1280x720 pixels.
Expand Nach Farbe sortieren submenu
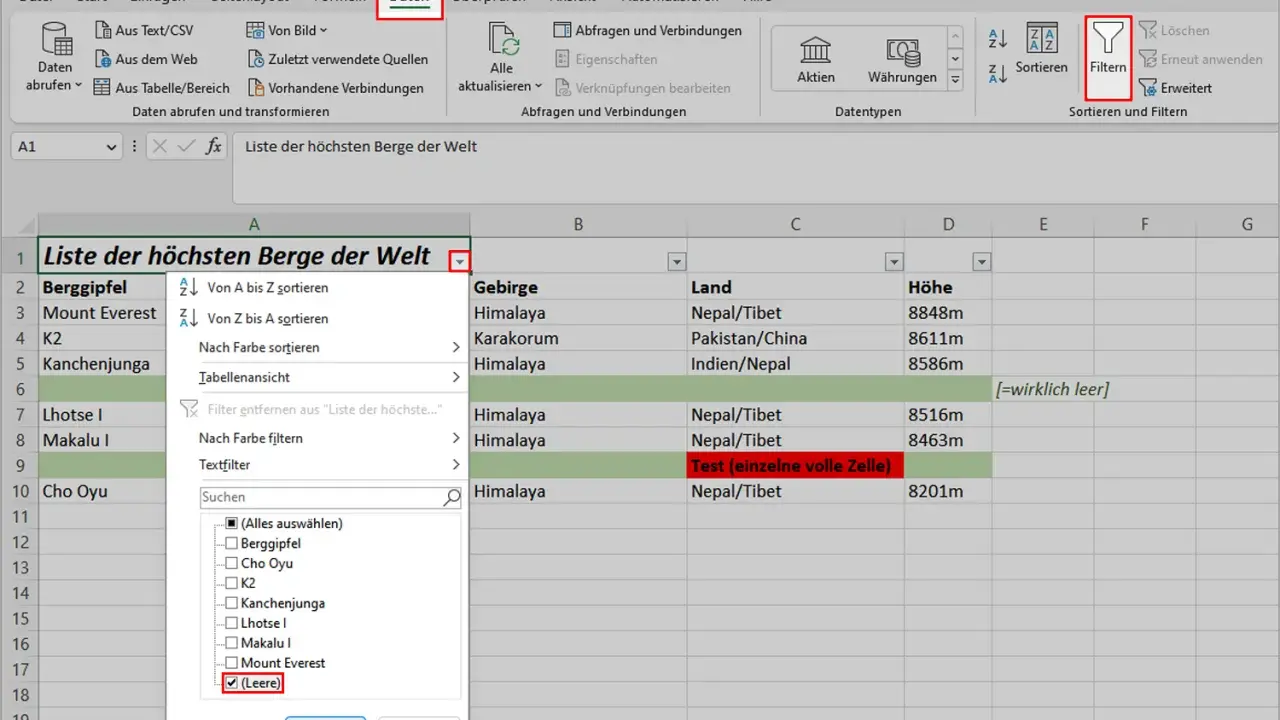(x=318, y=348)
